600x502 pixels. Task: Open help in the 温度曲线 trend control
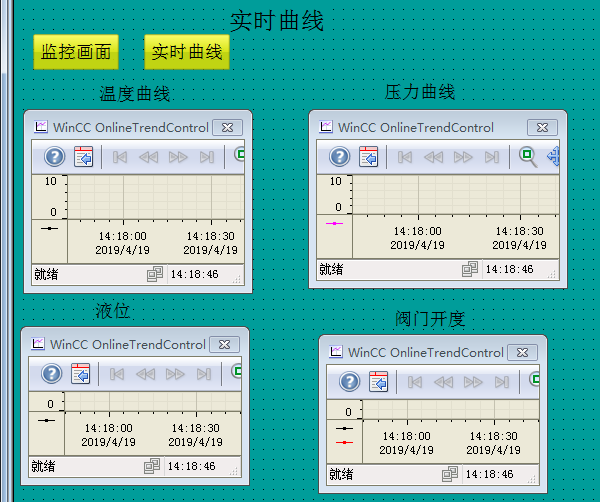pos(55,156)
